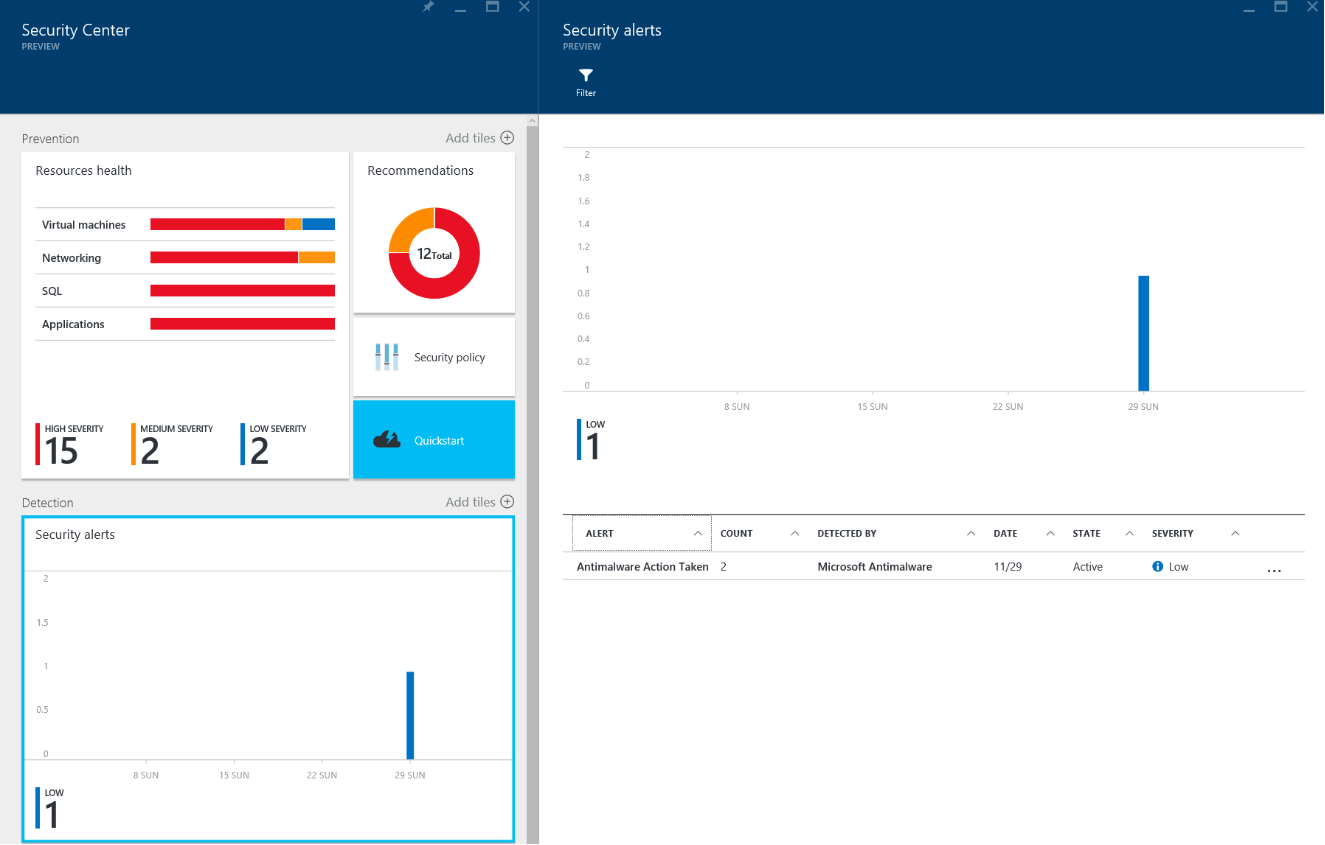Select the Virtual machines health row
1325x845 pixels.
tap(186, 225)
